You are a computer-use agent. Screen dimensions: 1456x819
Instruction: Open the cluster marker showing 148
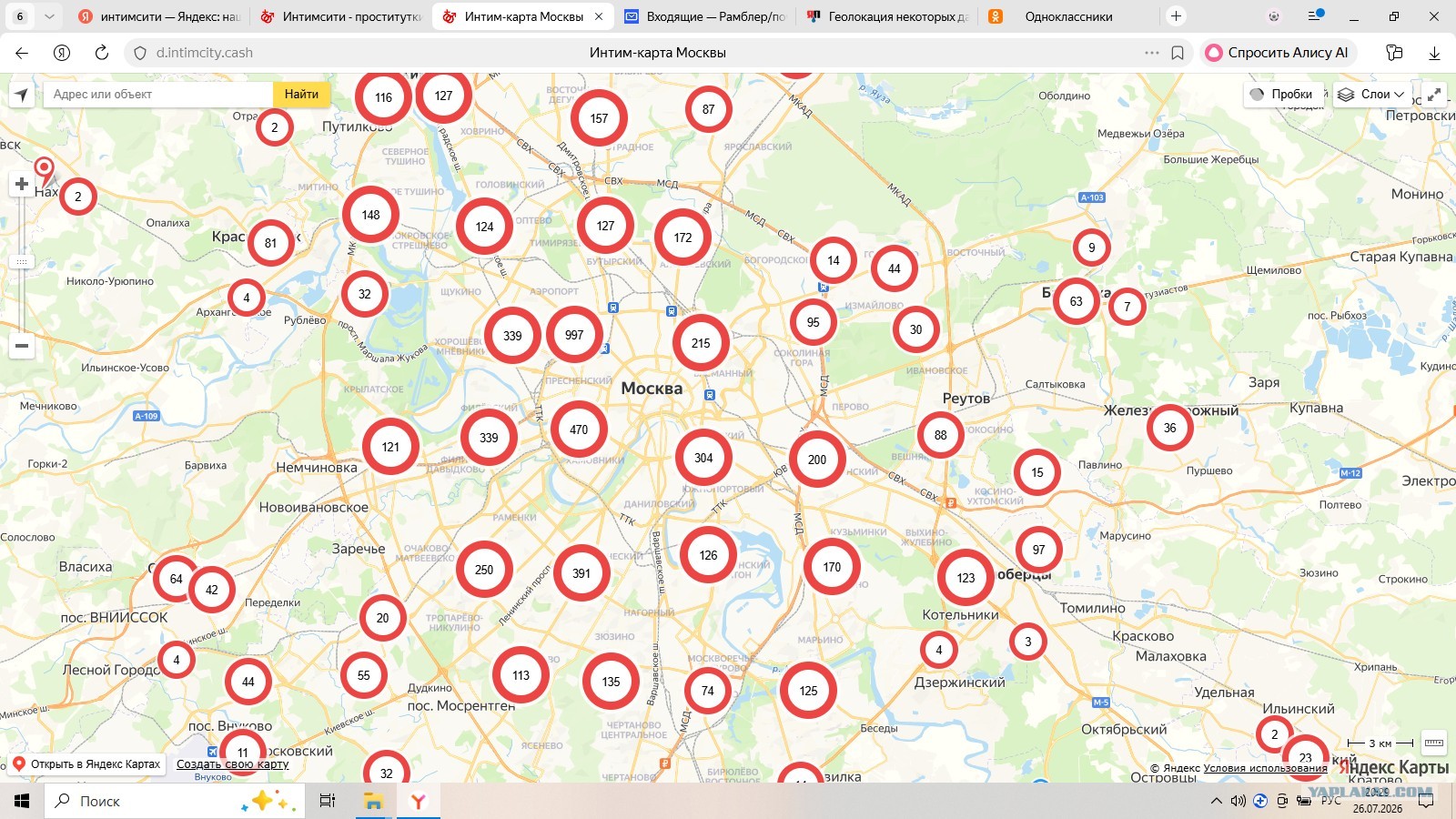(x=370, y=215)
